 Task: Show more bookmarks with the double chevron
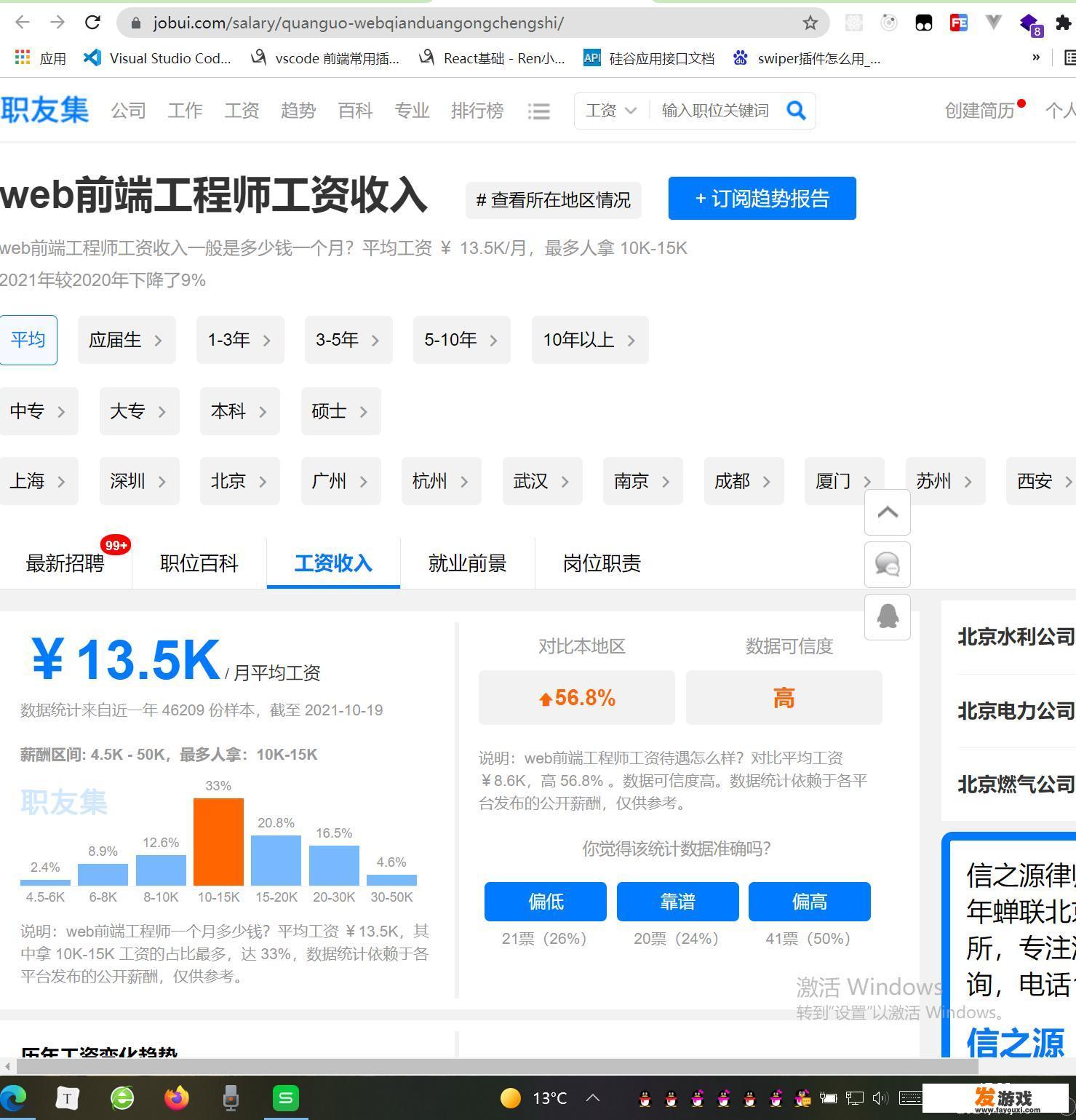(x=1036, y=57)
